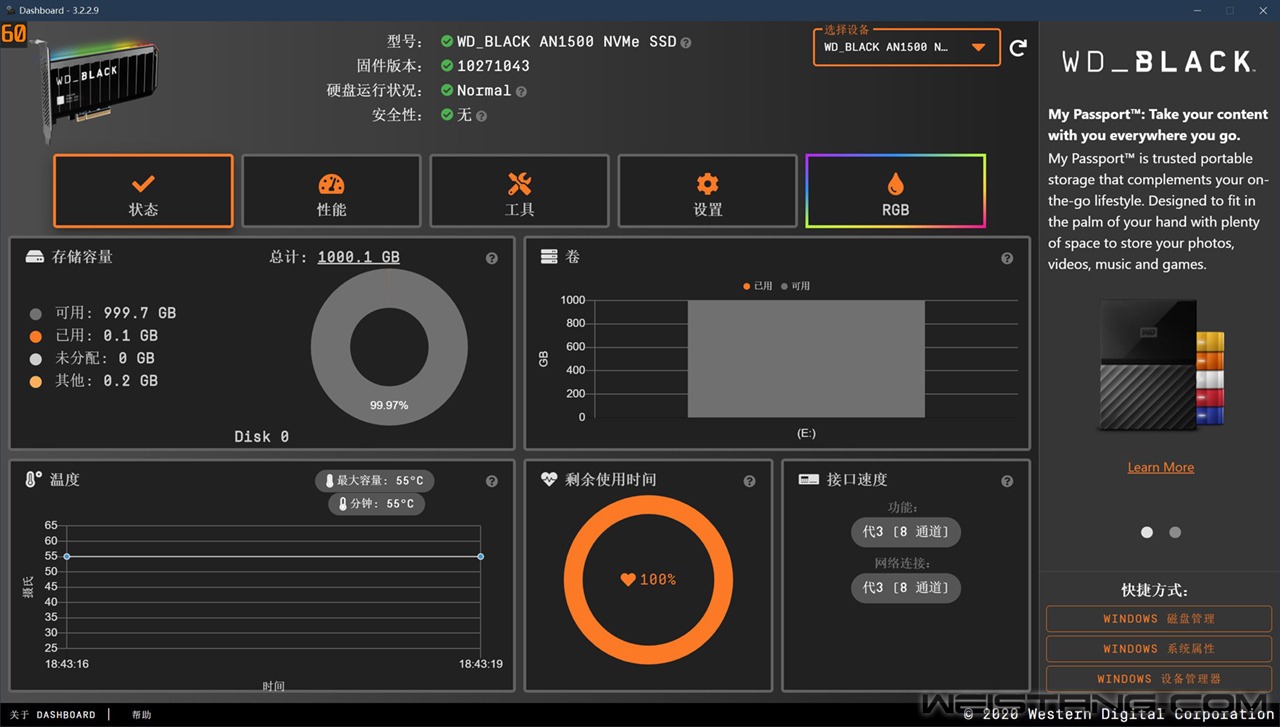Toggle the 可用 legend in volume chart
The image size is (1280, 727).
(796, 286)
